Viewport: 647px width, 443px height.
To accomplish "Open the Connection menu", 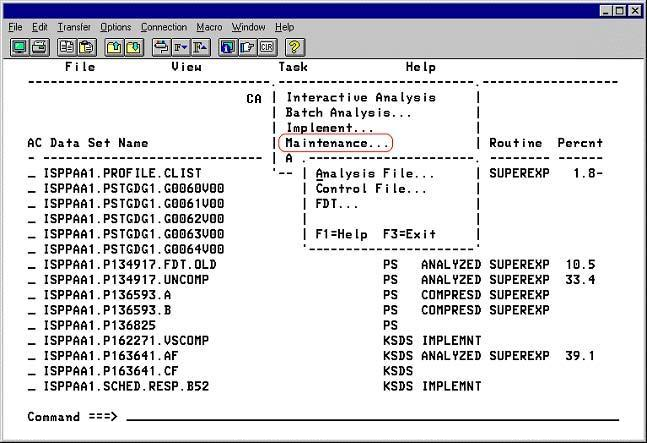I will (163, 27).
